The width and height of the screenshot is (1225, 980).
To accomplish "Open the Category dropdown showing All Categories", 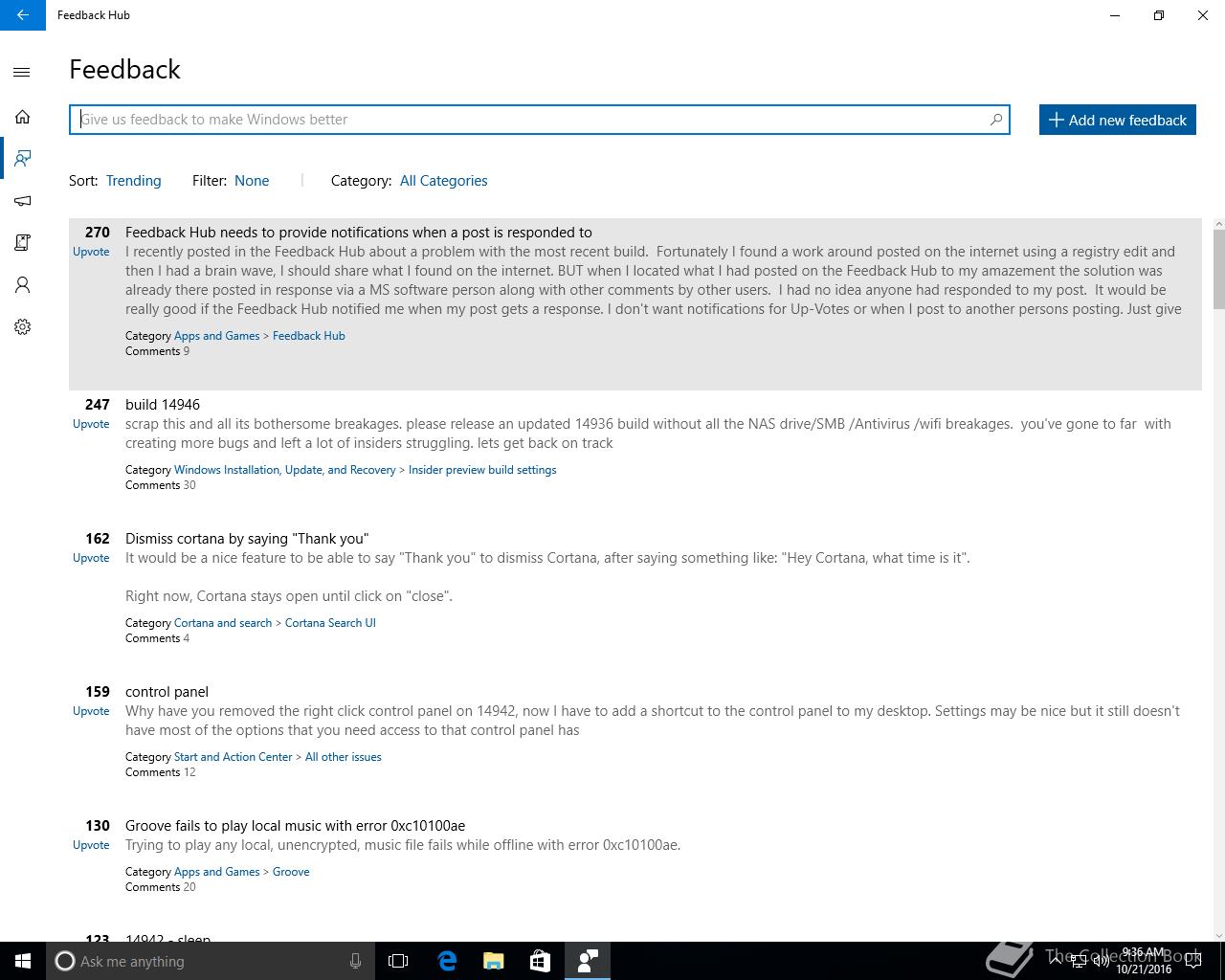I will pos(443,181).
